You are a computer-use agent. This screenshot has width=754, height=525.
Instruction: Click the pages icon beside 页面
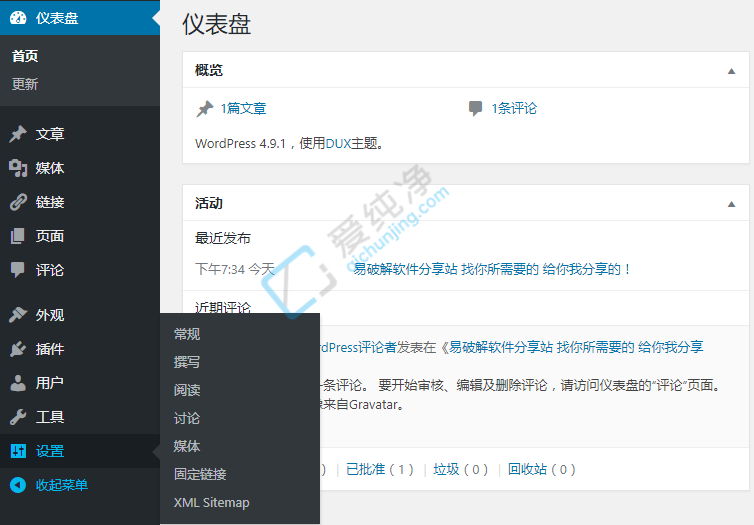click(x=18, y=236)
